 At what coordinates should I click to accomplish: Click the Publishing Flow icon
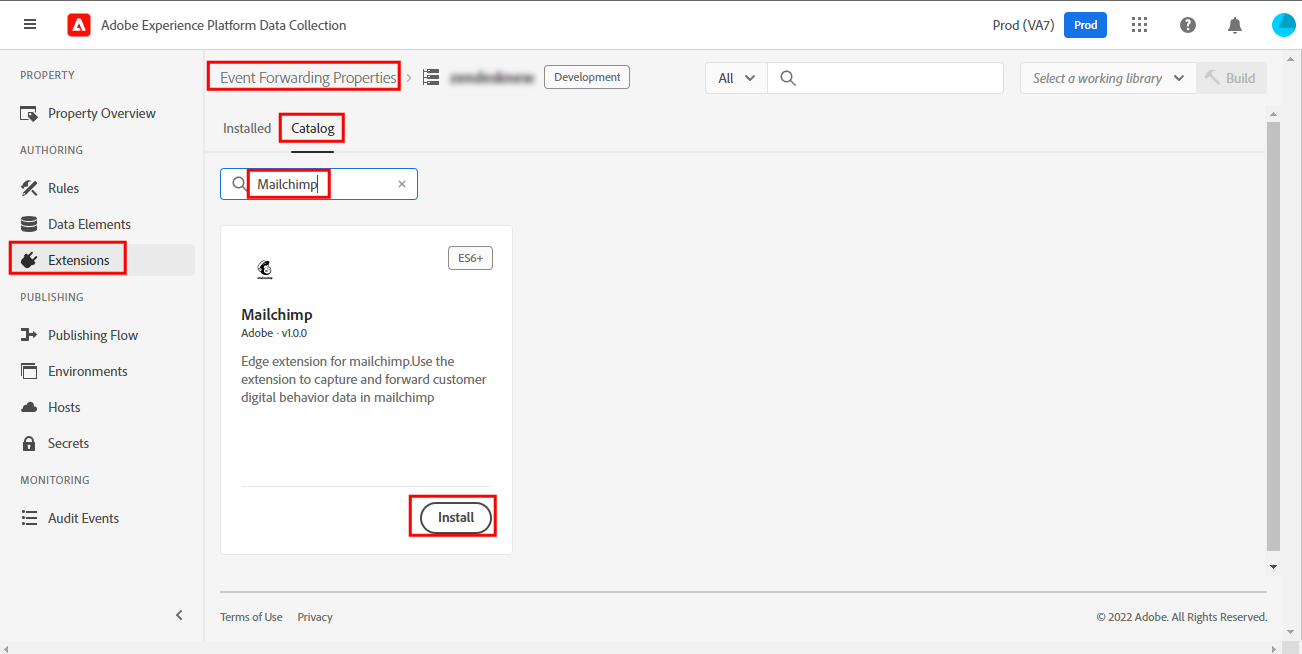tap(29, 335)
